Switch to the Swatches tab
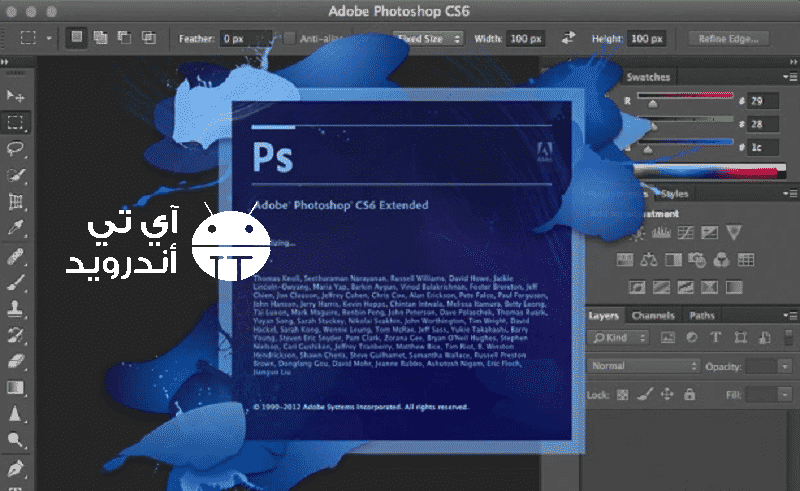The width and height of the screenshot is (800, 491). tap(648, 77)
